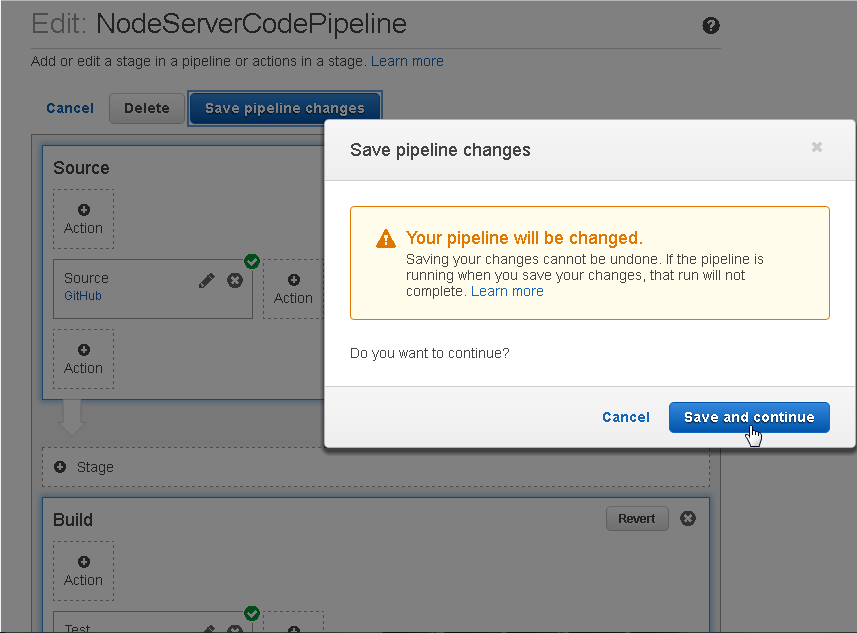This screenshot has height=633, width=857.
Task: Add action above Source GitHub box
Action: 84,219
